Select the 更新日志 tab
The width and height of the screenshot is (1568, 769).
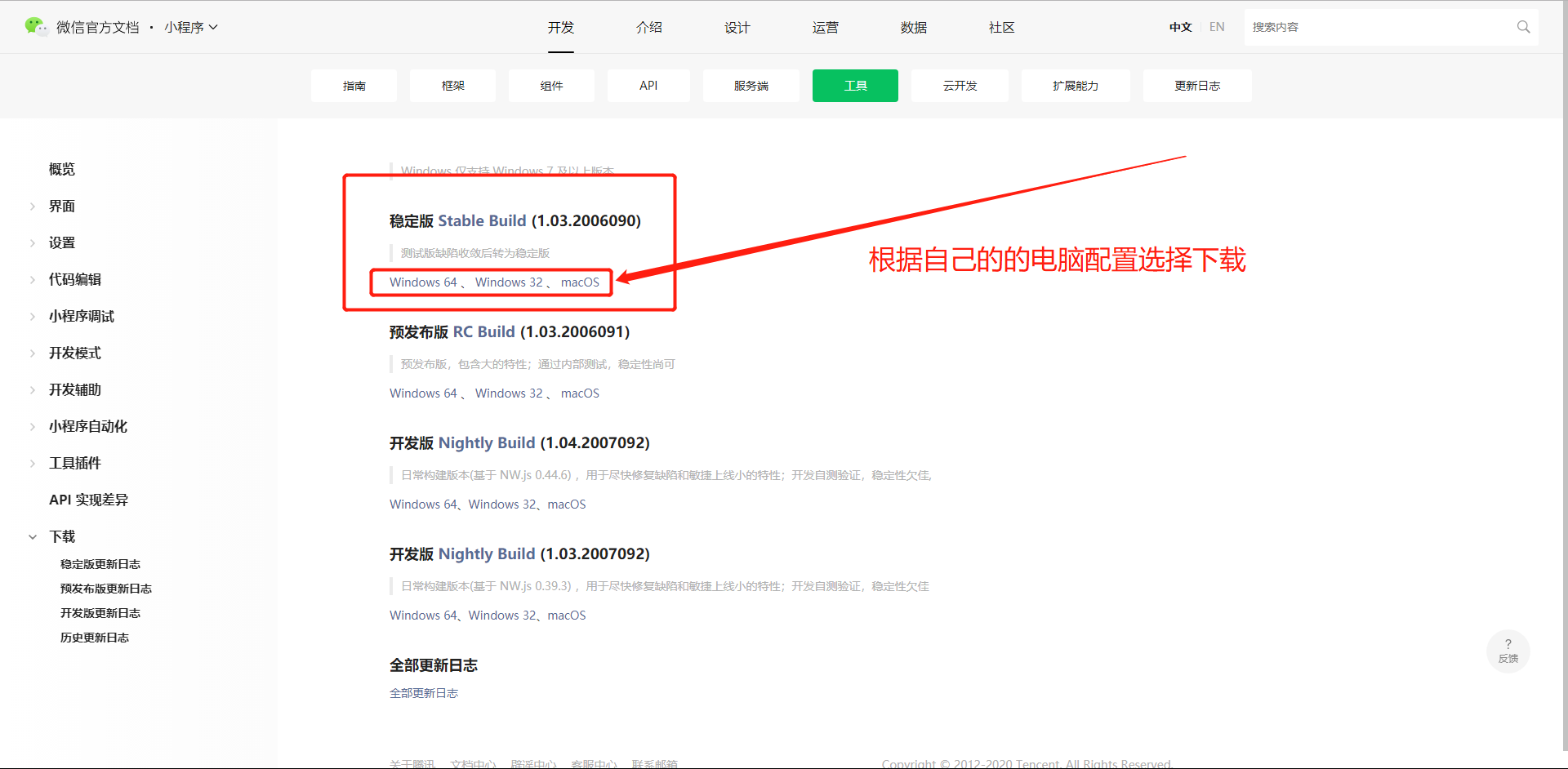click(x=1197, y=86)
